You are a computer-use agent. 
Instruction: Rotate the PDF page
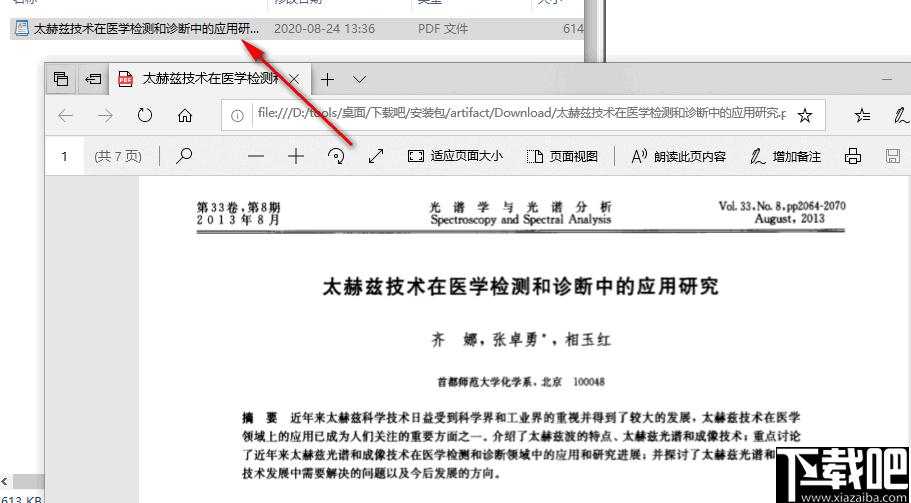[x=336, y=156]
